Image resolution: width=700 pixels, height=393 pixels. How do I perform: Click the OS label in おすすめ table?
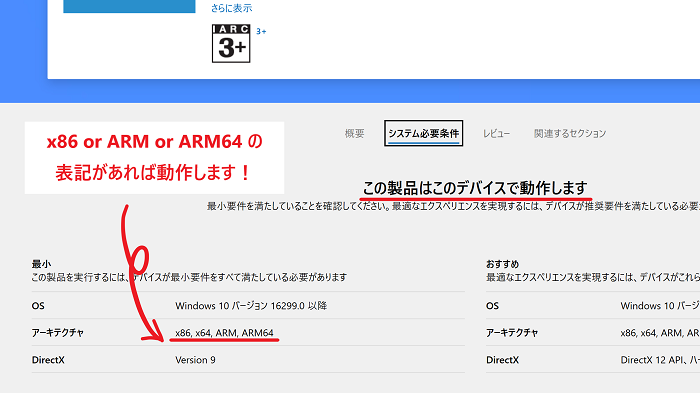[x=492, y=306]
